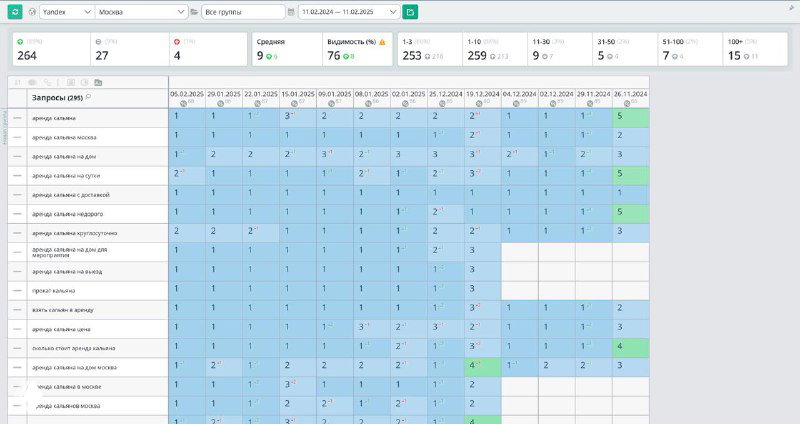Select the 31-50 positions range card
Screen dimensions: 800x424
[x=626, y=49]
